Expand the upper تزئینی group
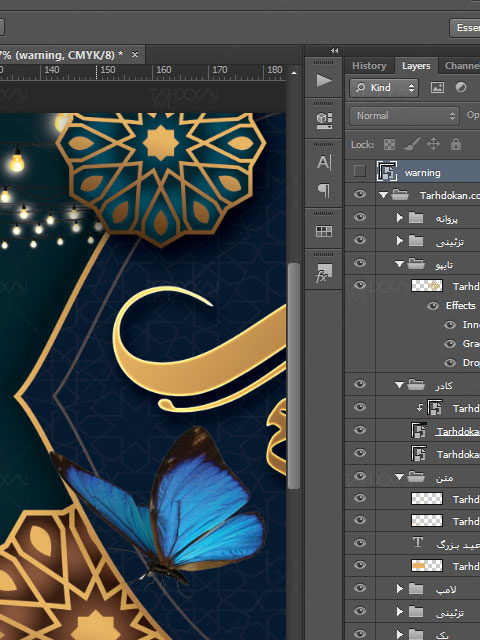The width and height of the screenshot is (480, 640). [x=400, y=241]
